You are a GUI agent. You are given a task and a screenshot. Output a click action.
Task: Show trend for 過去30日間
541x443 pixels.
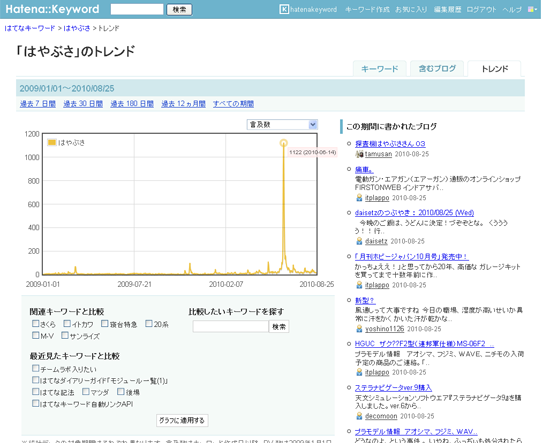pos(83,104)
